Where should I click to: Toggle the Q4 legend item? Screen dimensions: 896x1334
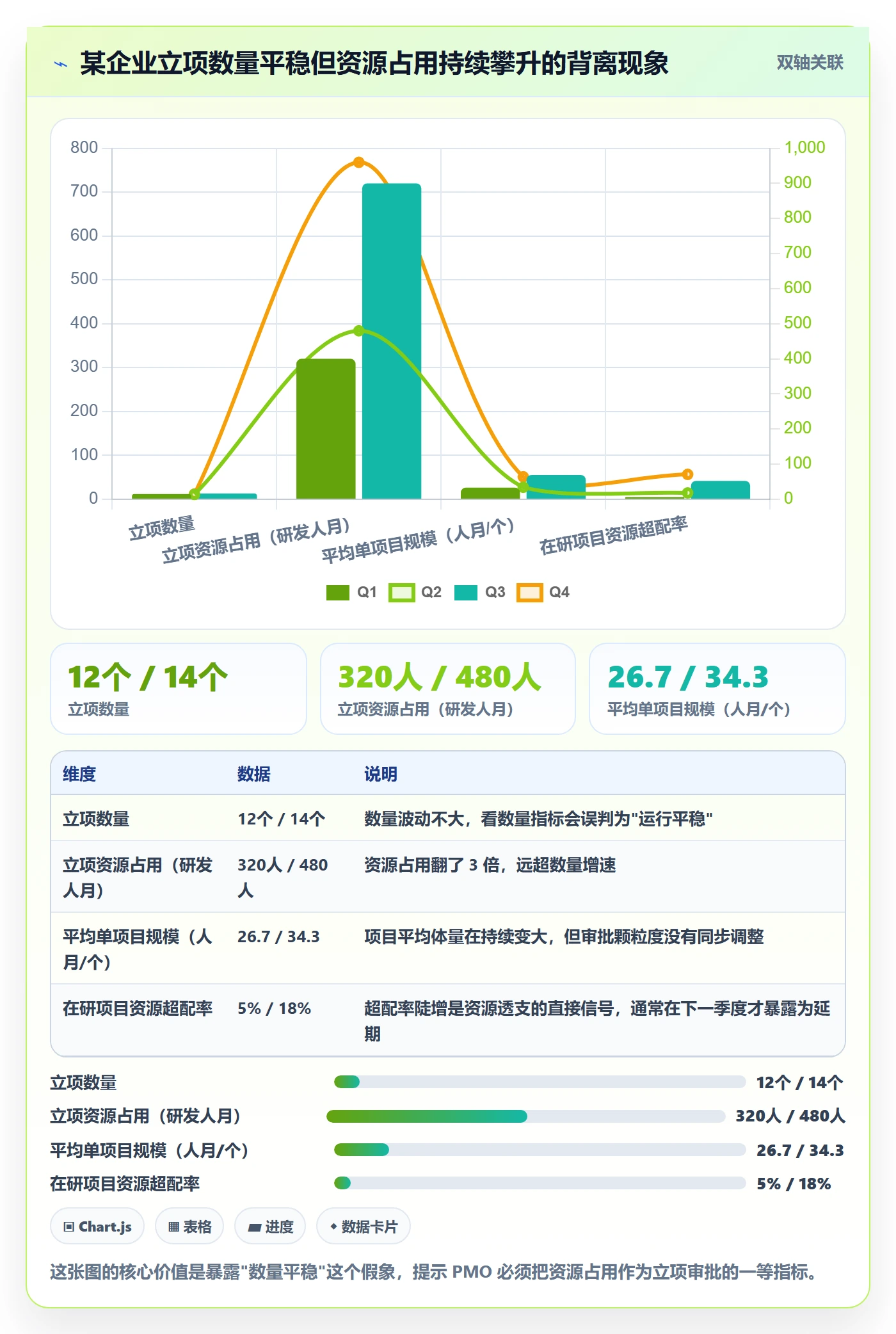pyautogui.click(x=543, y=592)
